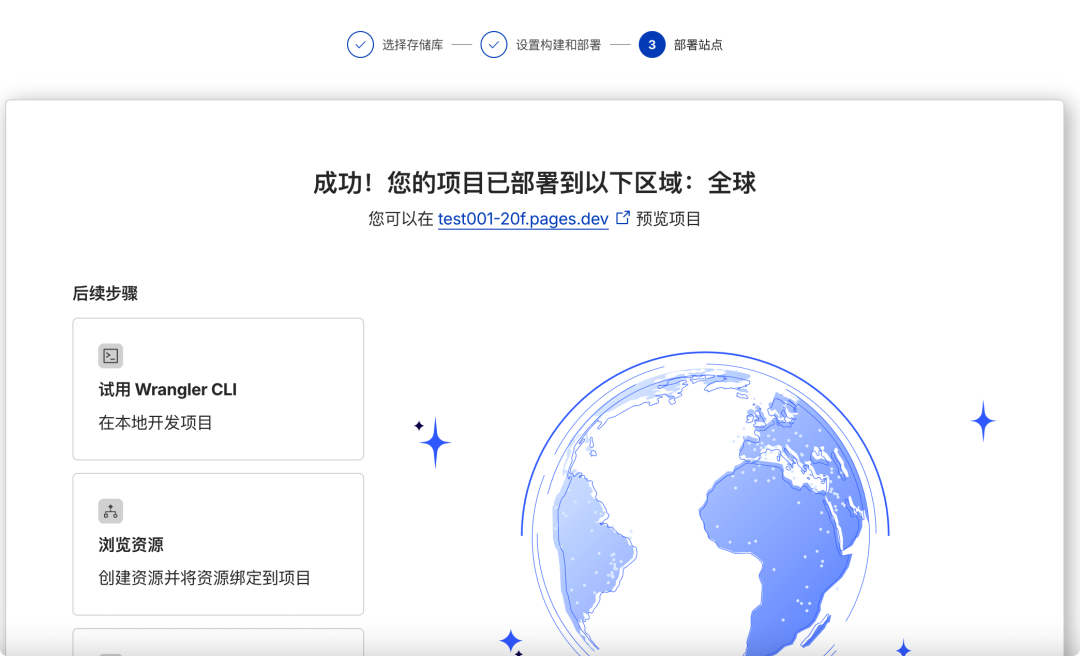Open the test001-20f.pages.dev preview link
This screenshot has width=1080, height=656.
523,219
